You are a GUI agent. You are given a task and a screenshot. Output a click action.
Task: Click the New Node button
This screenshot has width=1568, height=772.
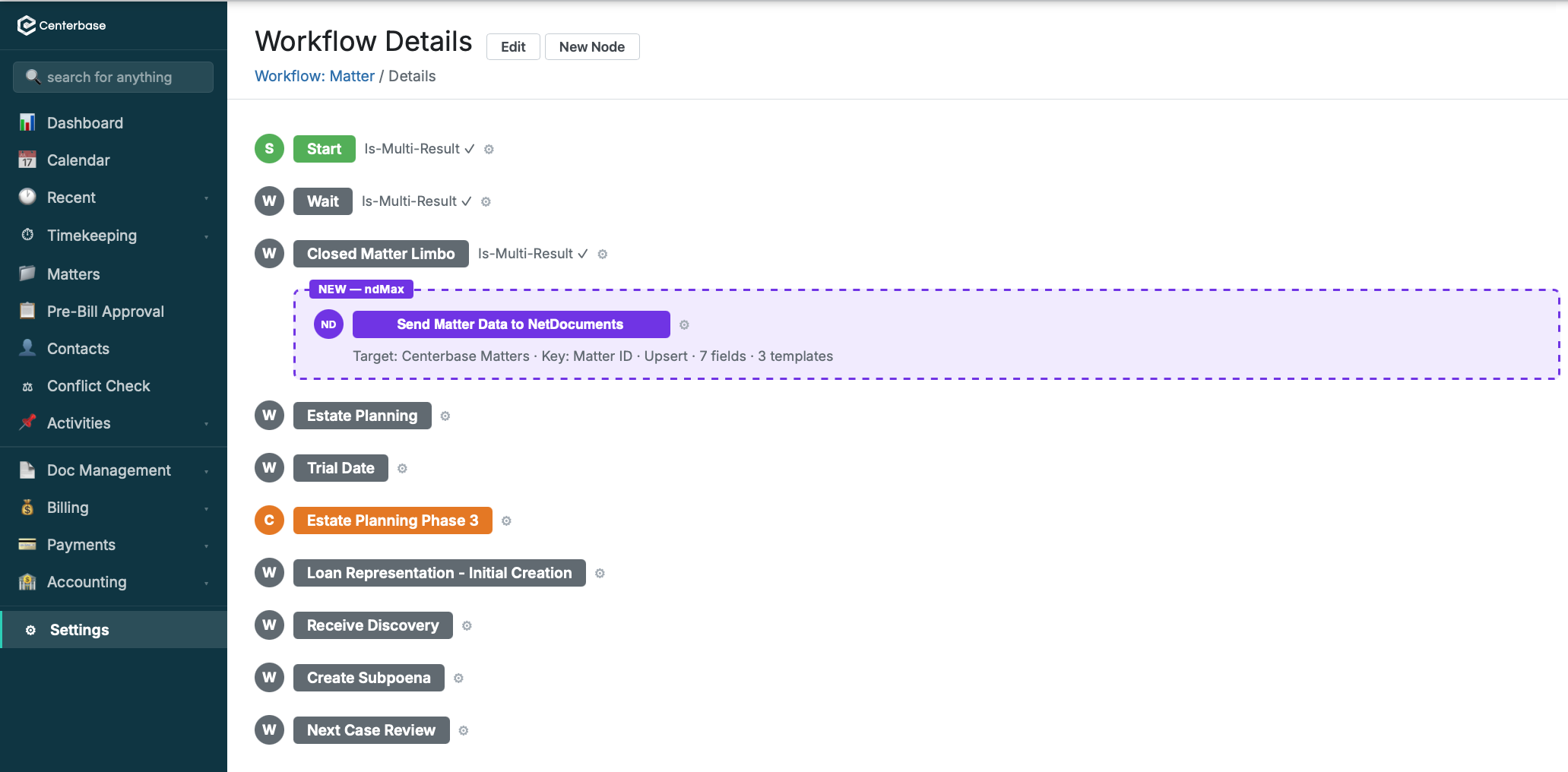point(591,47)
